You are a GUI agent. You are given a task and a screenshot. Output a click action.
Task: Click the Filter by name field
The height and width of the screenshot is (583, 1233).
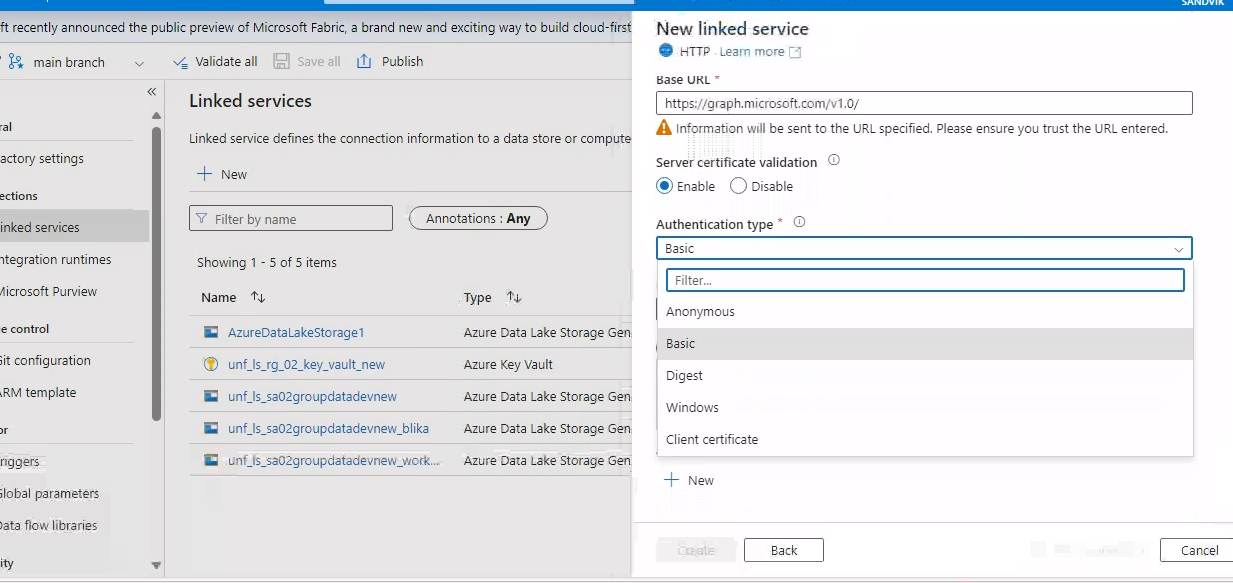(x=291, y=218)
